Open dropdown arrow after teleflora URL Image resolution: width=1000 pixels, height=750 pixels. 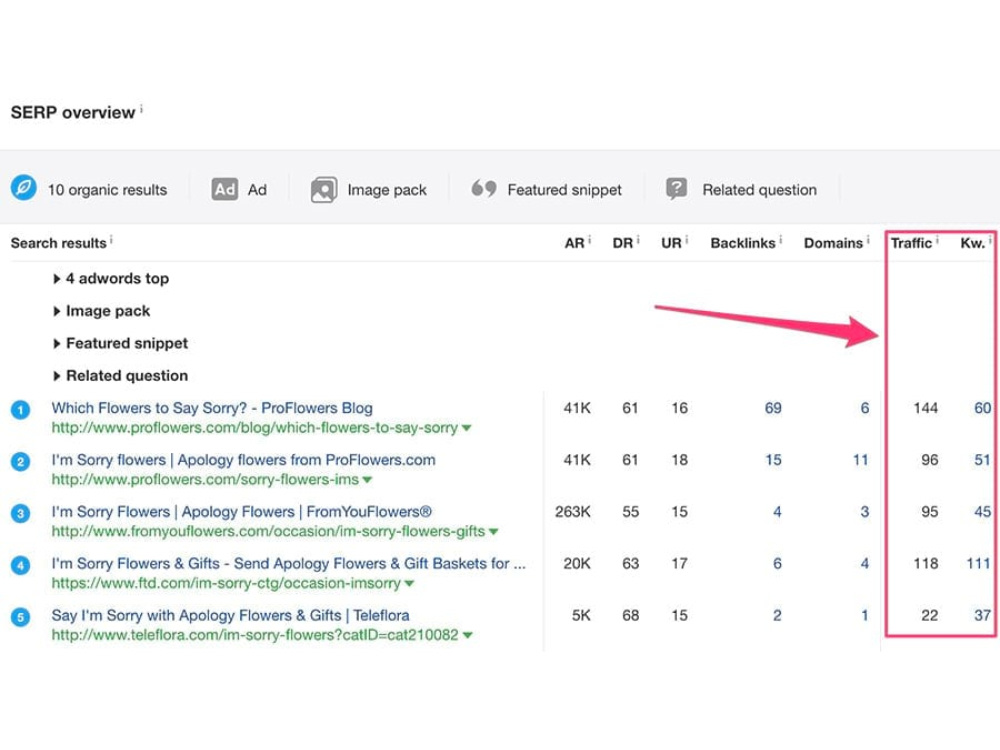468,635
